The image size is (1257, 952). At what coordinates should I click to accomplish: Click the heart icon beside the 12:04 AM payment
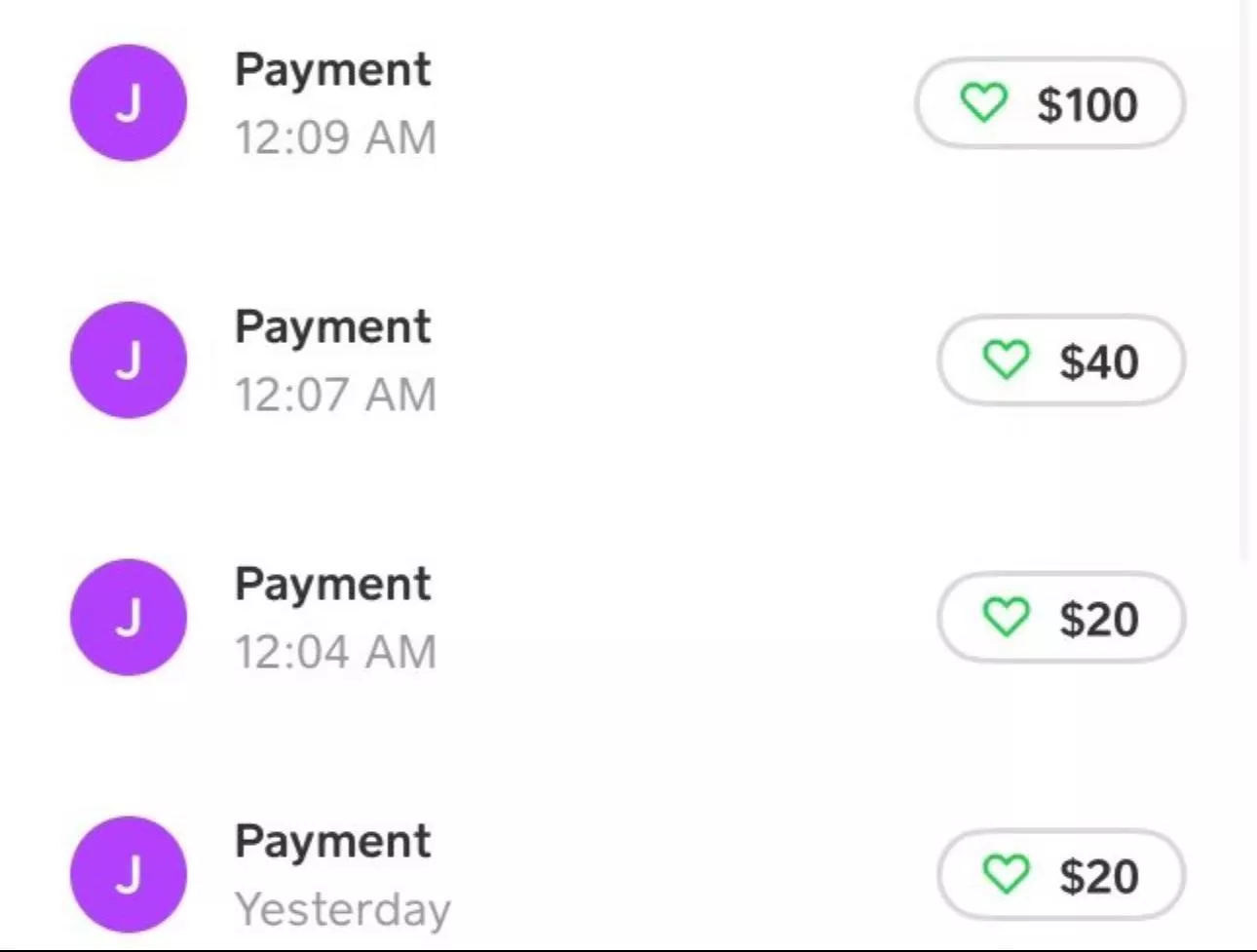(x=1008, y=617)
